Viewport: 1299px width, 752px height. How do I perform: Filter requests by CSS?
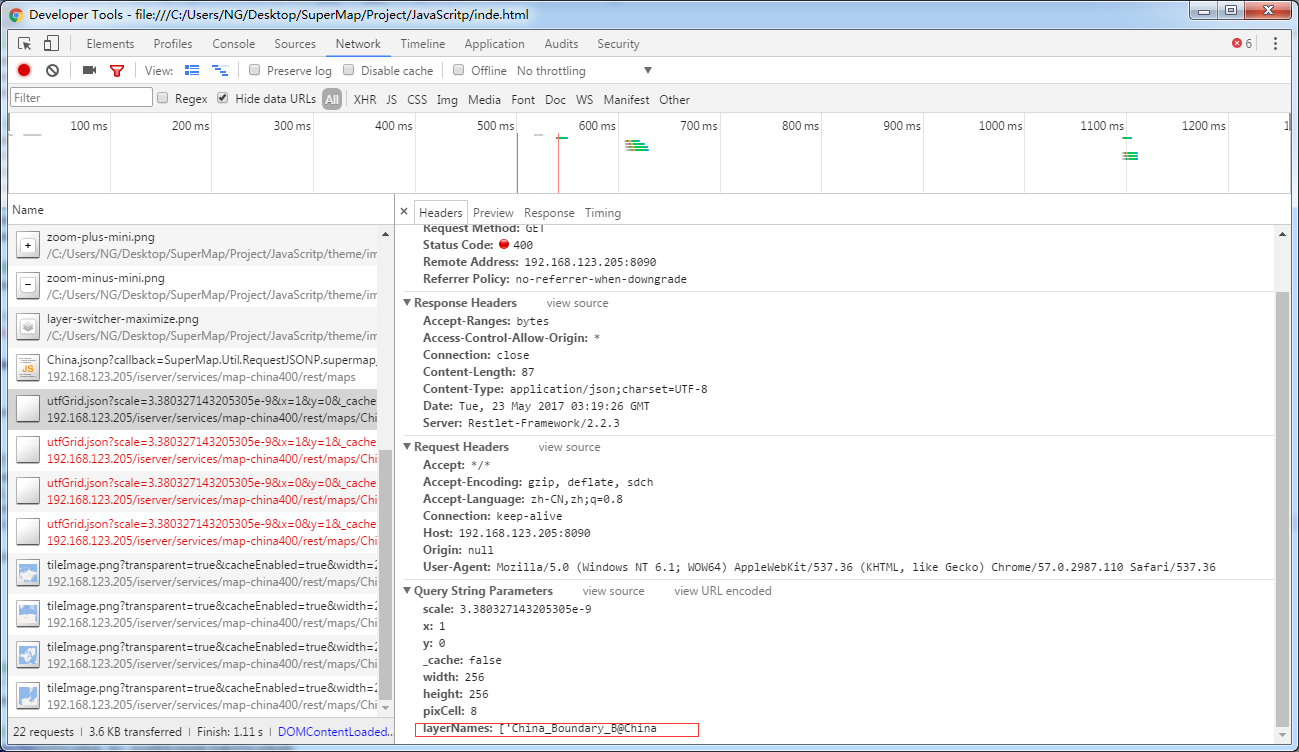[x=417, y=99]
